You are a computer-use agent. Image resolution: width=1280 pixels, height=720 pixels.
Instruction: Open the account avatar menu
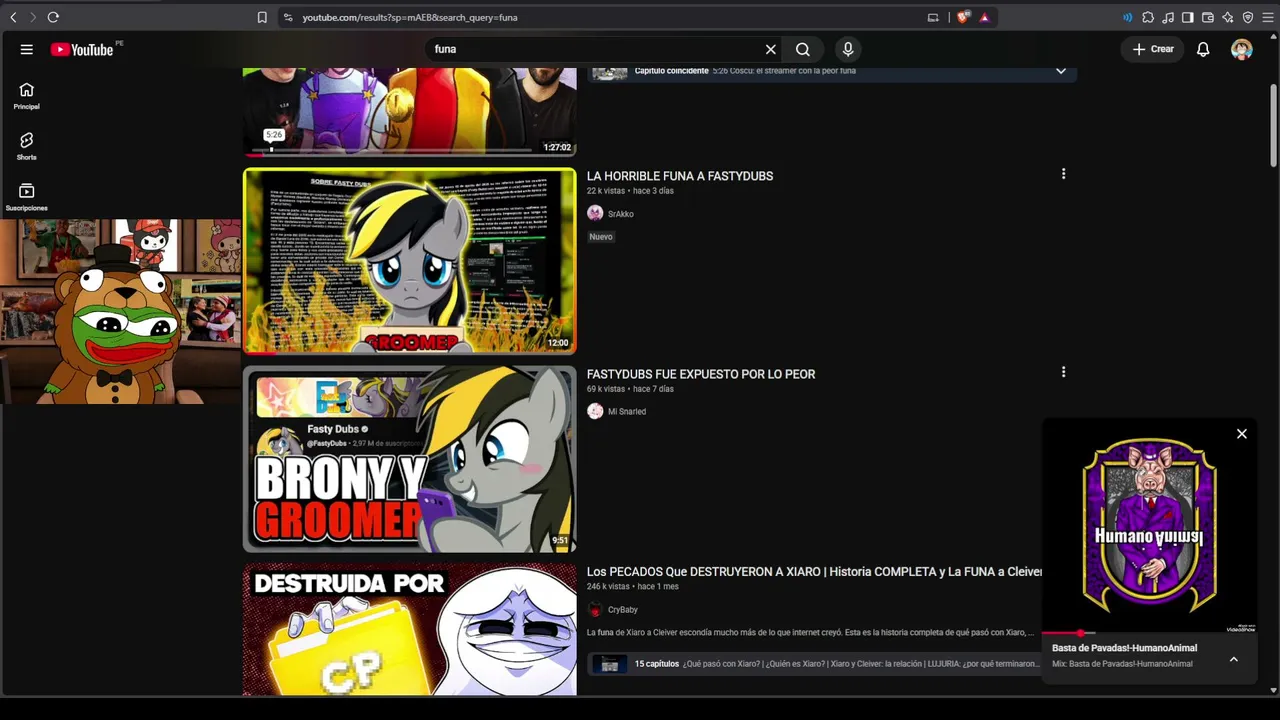pyautogui.click(x=1242, y=49)
